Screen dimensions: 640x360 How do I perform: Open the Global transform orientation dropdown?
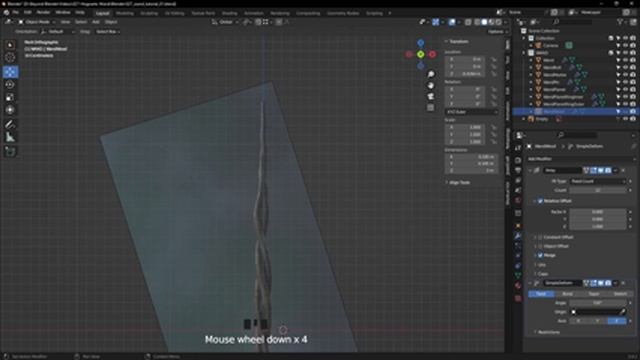[x=225, y=22]
